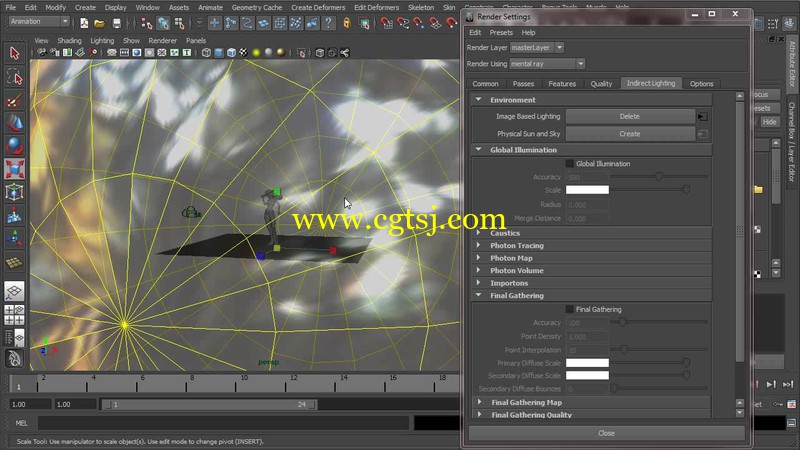Screen dimensions: 800x450
Task: Switch to four view layout
Action: click(x=14, y=315)
